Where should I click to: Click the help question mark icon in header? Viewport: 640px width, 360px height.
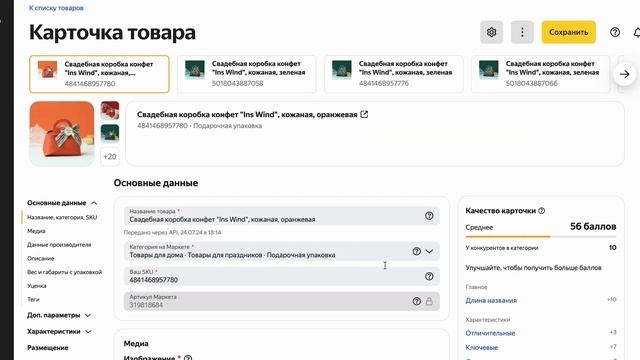tap(615, 32)
